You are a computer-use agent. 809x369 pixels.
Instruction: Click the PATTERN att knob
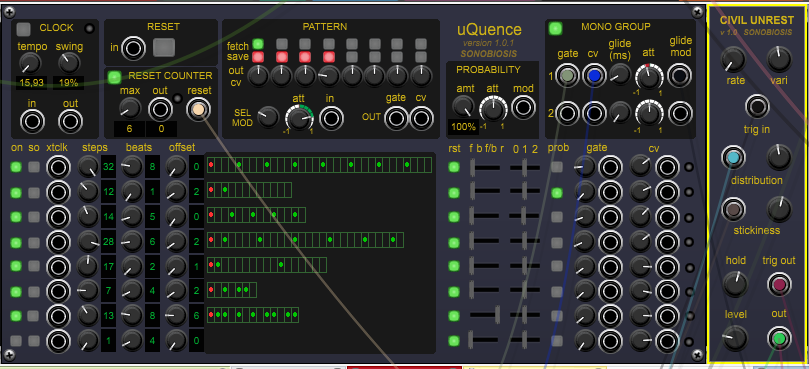click(300, 118)
